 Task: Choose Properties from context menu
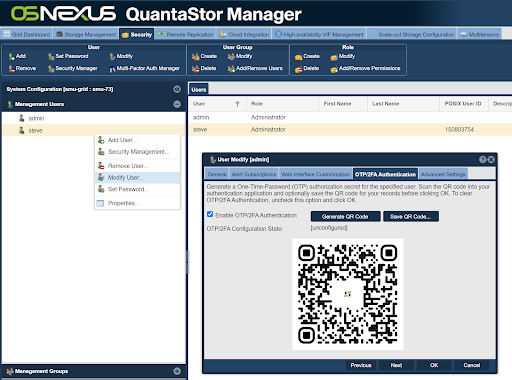pyautogui.click(x=137, y=203)
